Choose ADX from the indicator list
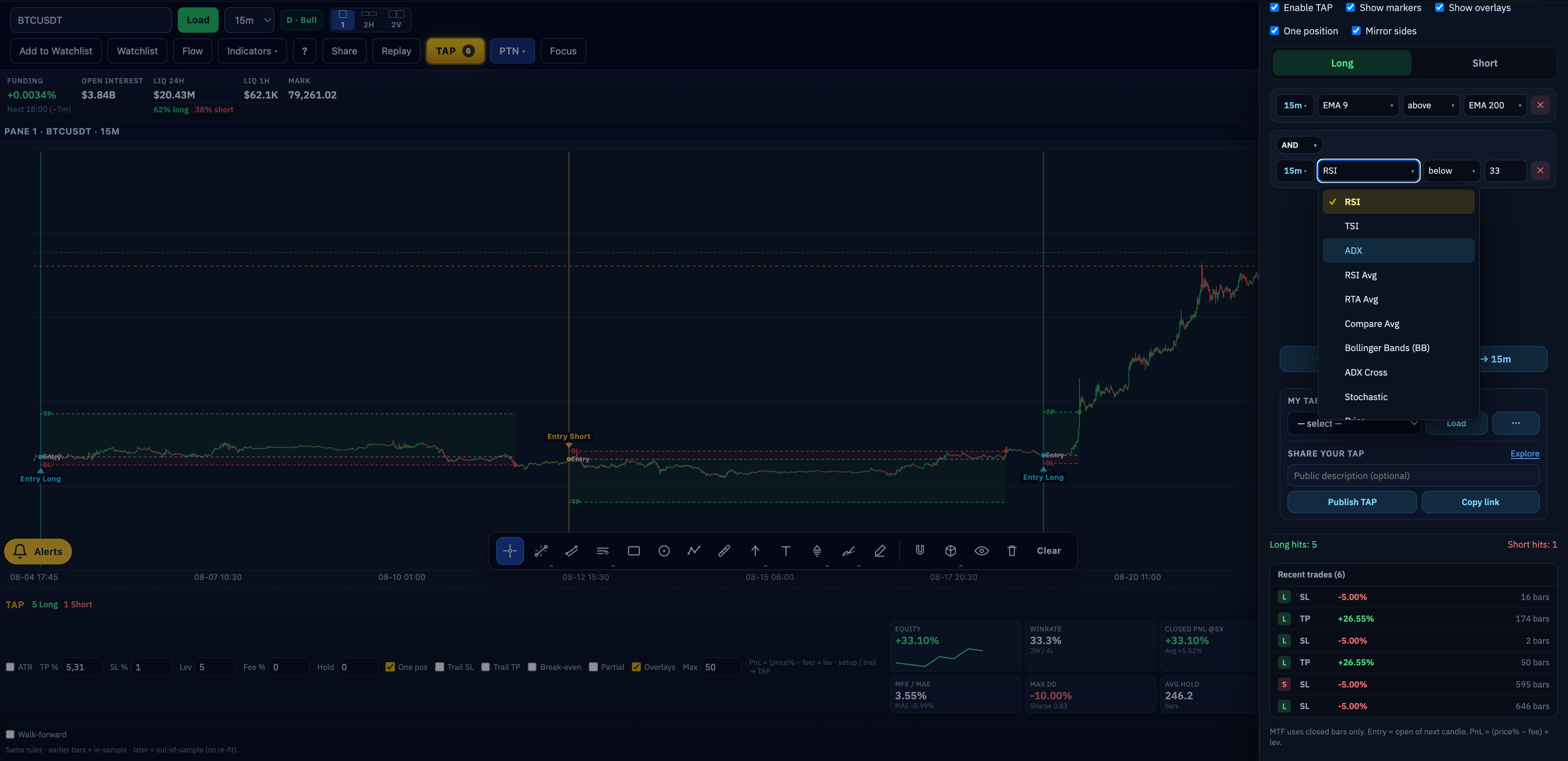Image resolution: width=1568 pixels, height=761 pixels. click(1398, 250)
